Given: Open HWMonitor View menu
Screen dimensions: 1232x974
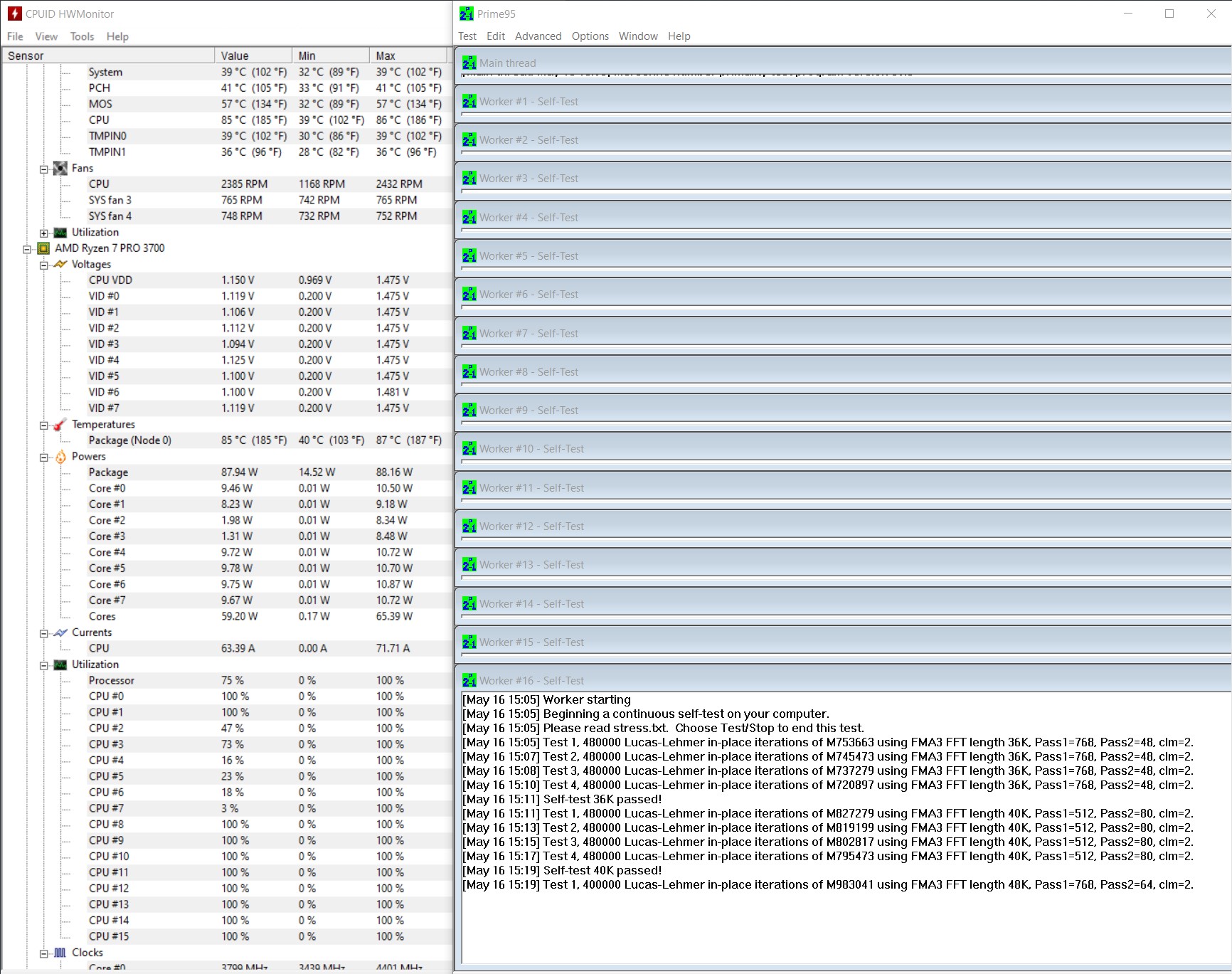Looking at the screenshot, I should tap(46, 36).
